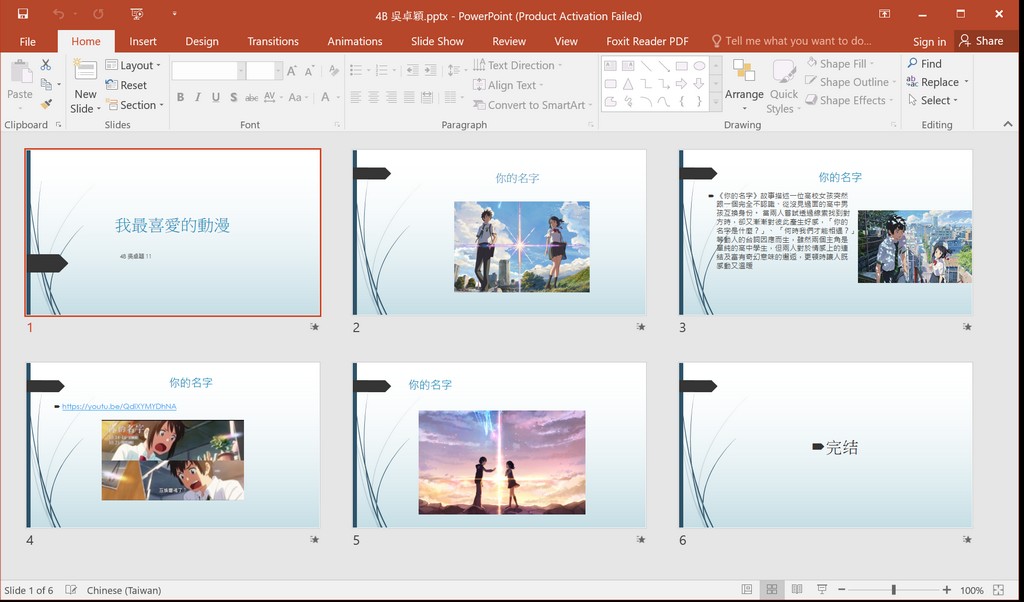Open the Align Text dropdown
Screen dimensions: 1024x602
point(507,85)
